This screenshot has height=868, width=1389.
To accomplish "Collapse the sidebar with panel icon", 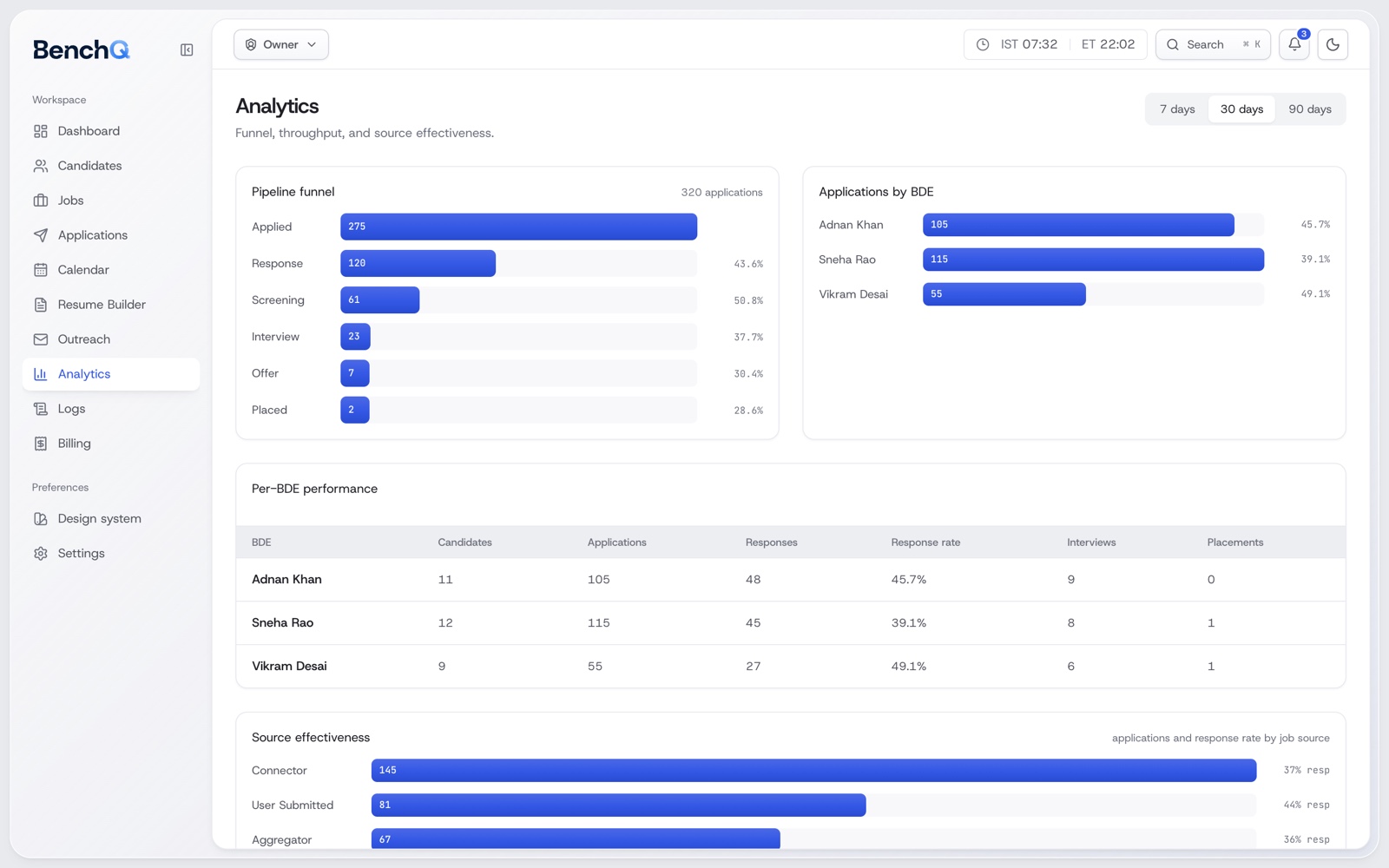I will click(x=187, y=50).
